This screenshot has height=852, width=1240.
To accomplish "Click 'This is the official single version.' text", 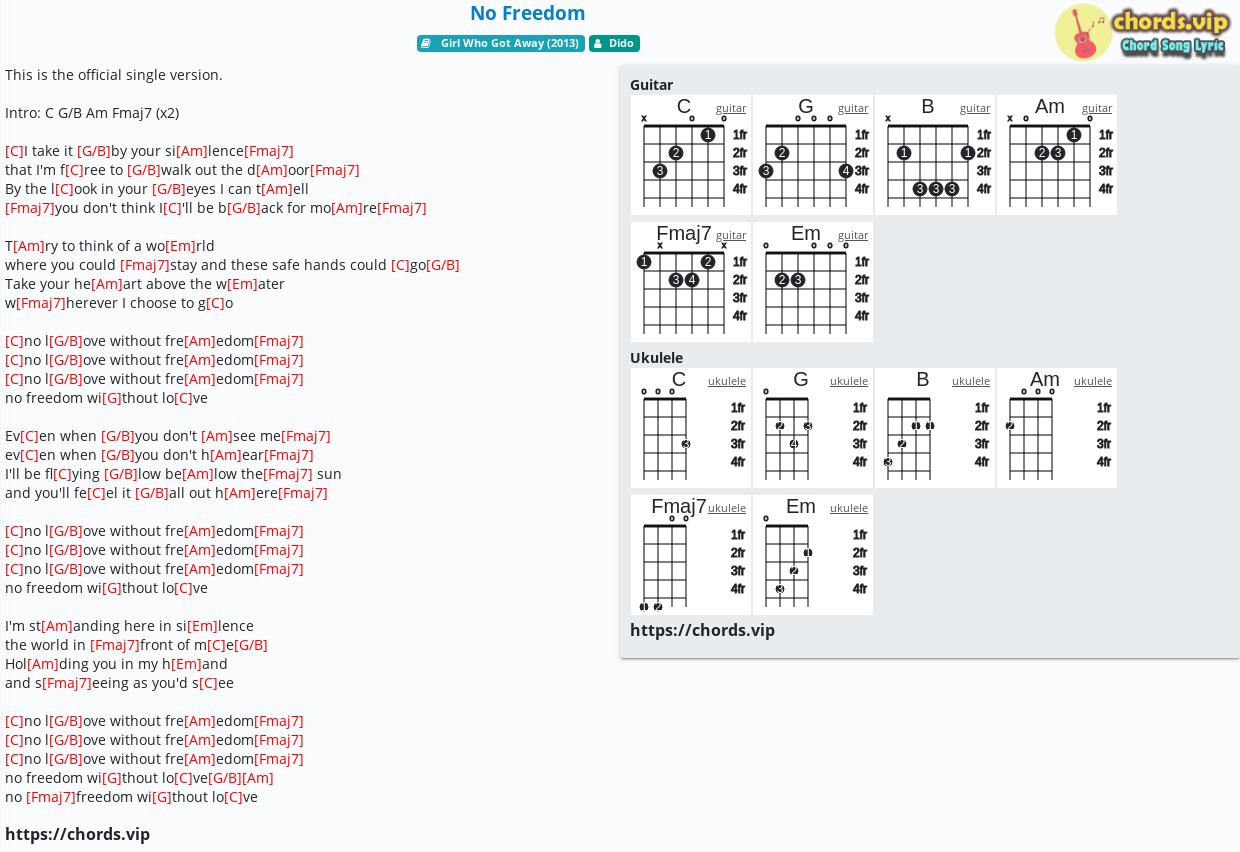I will point(114,75).
